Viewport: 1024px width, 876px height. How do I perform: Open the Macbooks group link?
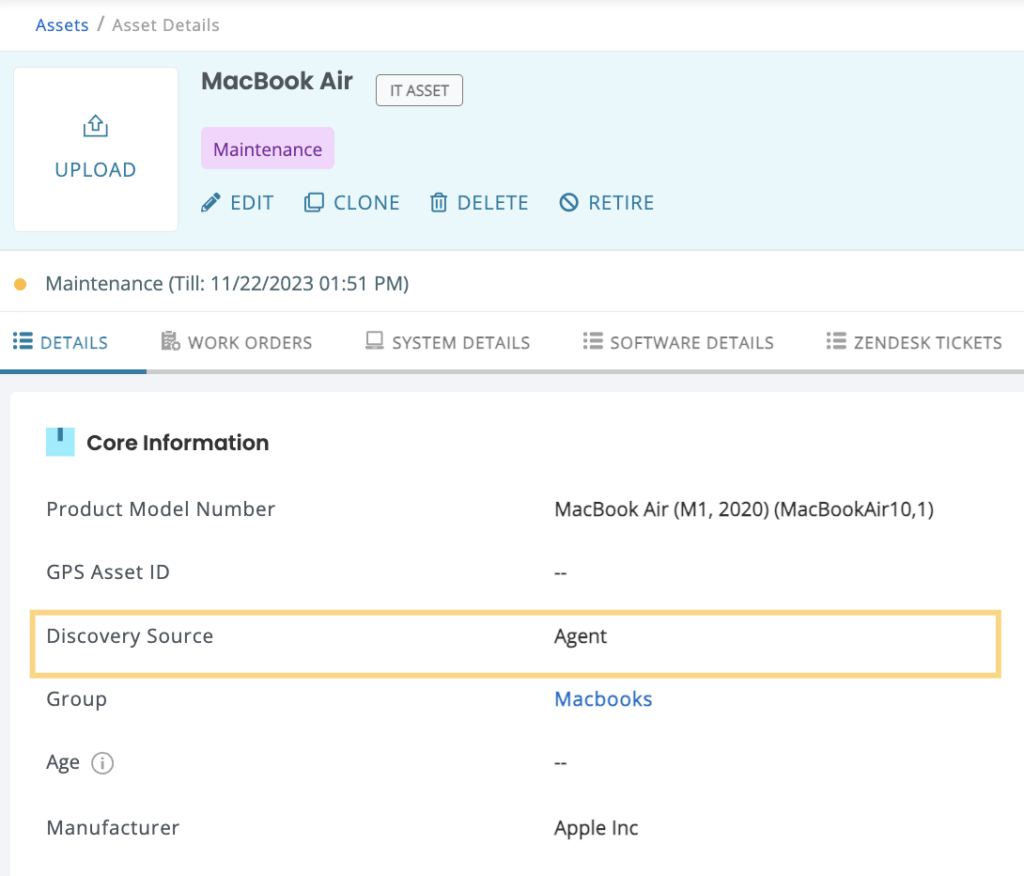click(603, 699)
